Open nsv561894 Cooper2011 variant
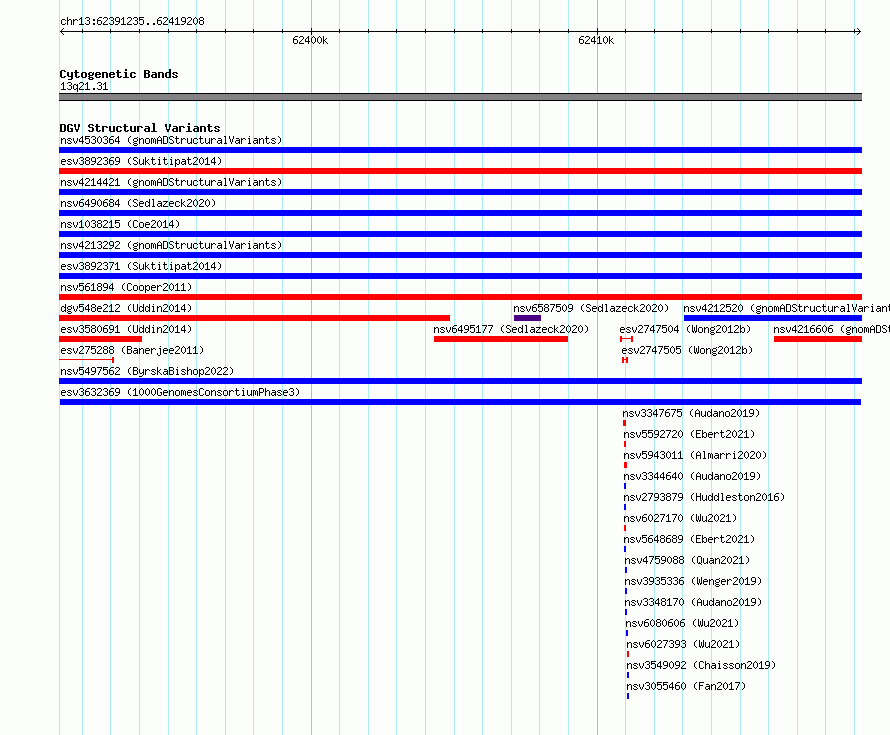 click(126, 287)
